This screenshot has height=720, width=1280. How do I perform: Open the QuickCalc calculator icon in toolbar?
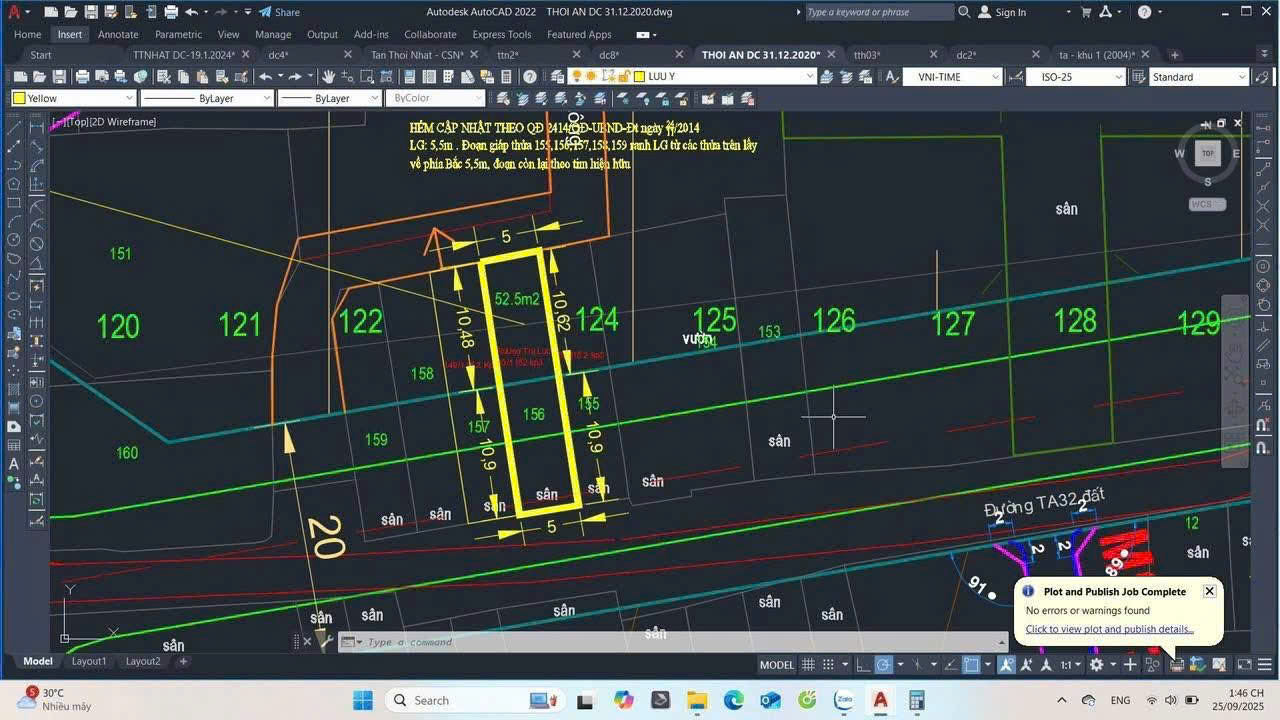[507, 77]
